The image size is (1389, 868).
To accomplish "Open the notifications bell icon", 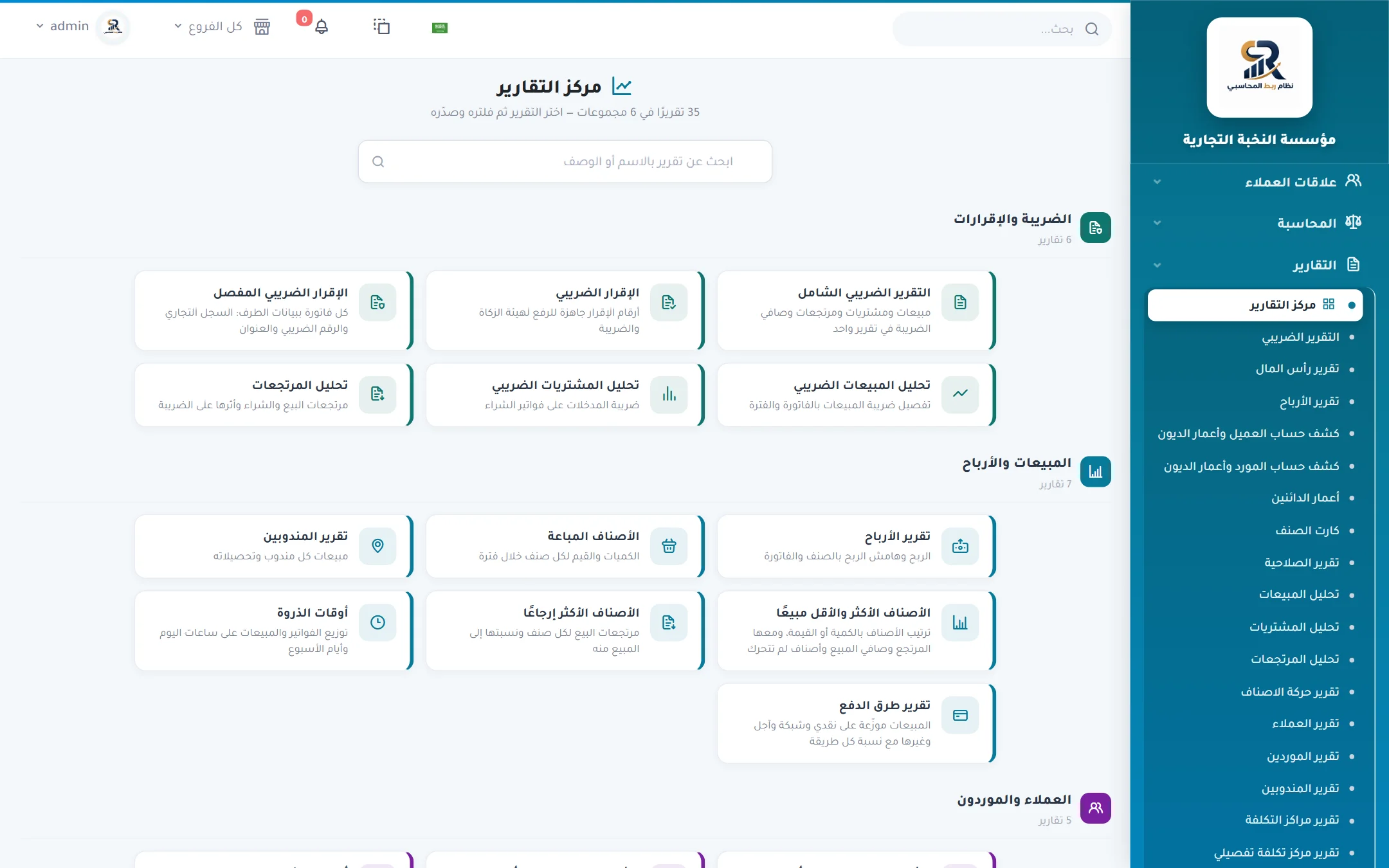I will point(322,27).
